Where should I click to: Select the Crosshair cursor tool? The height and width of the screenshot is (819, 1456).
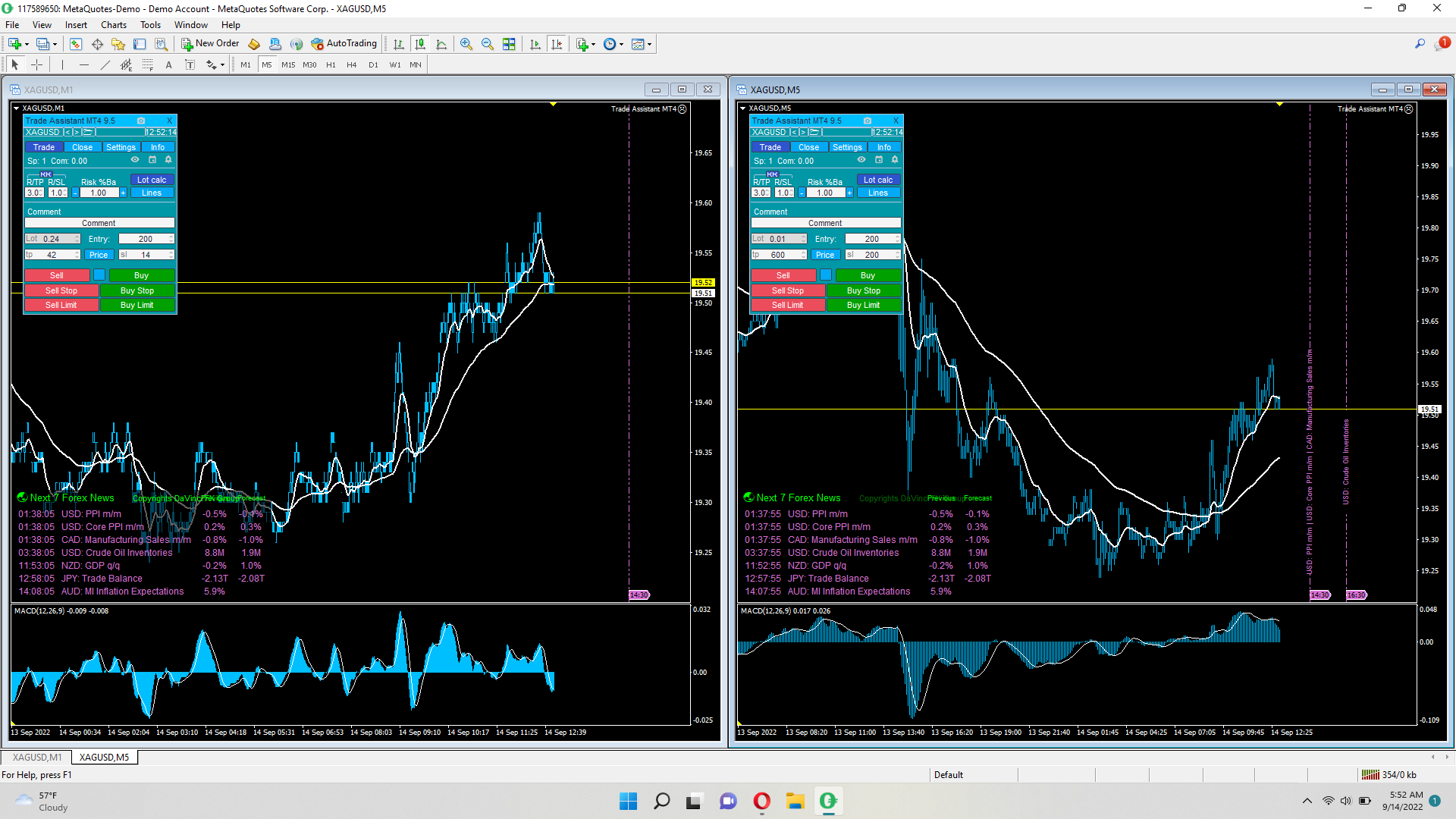coord(36,65)
